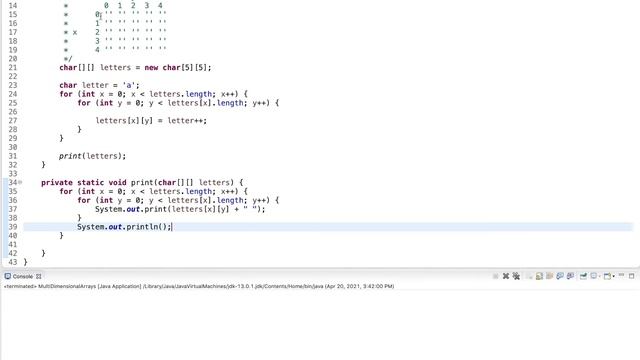Screen dimensions: 640x360
Task: Click line number 39 in the gutter
Action: pos(13,227)
